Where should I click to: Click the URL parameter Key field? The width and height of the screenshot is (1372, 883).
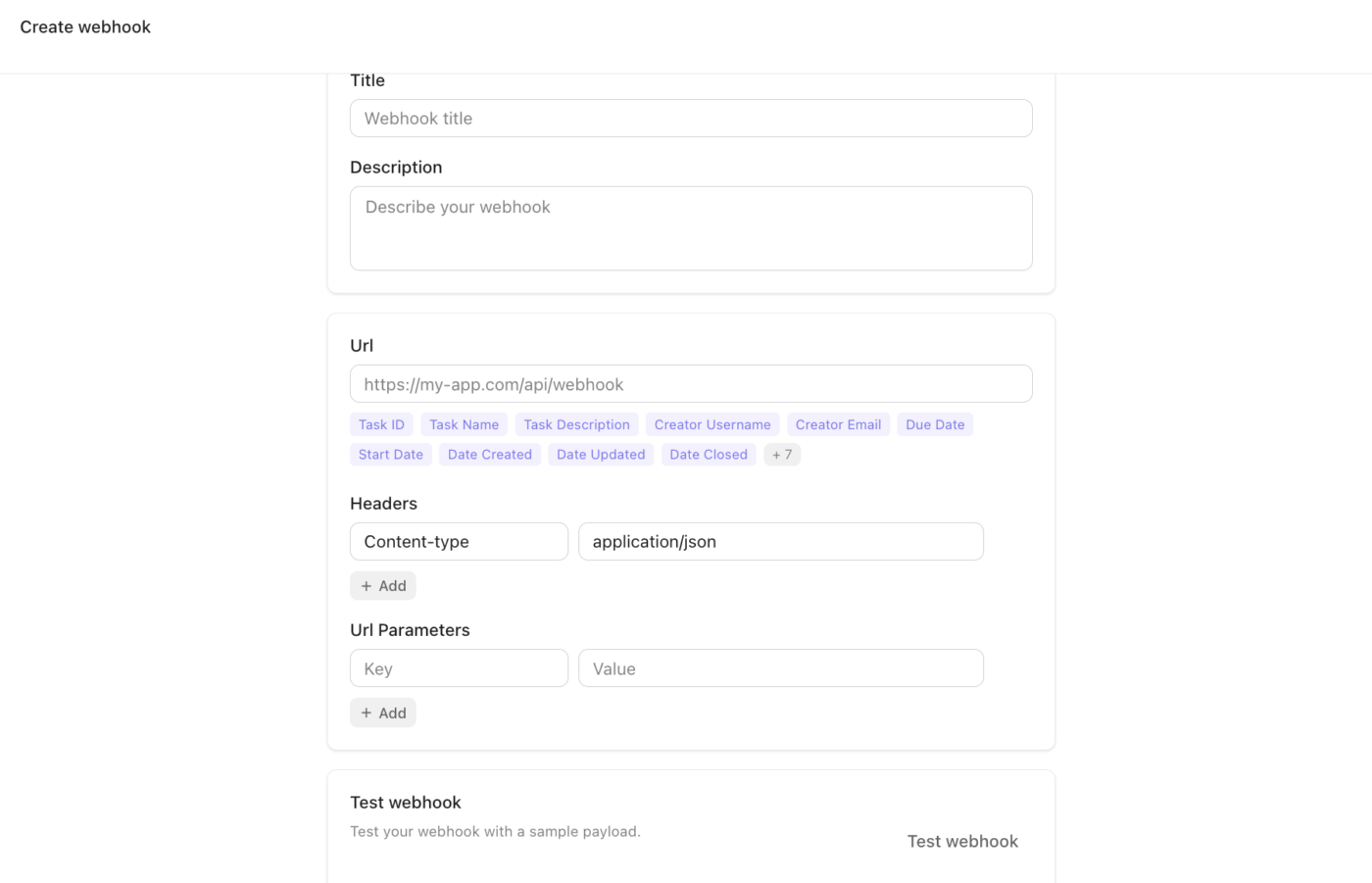point(459,667)
